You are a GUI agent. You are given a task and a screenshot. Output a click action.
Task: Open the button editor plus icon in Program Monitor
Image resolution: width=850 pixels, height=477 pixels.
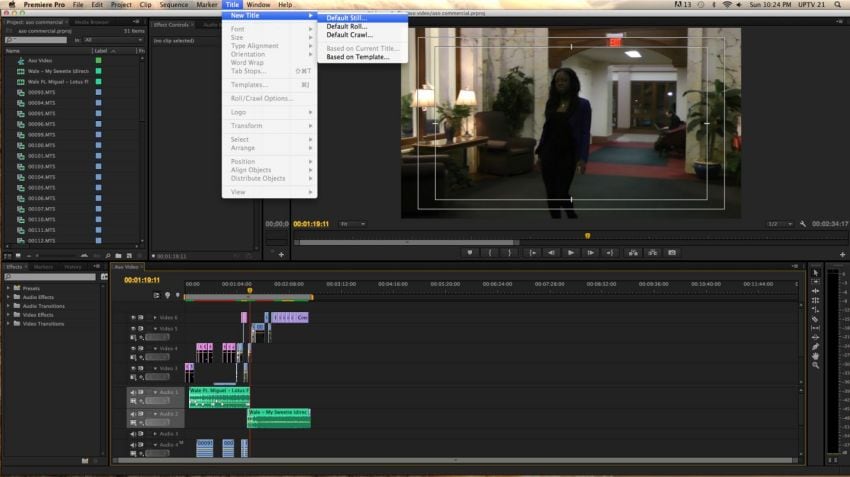(x=842, y=254)
